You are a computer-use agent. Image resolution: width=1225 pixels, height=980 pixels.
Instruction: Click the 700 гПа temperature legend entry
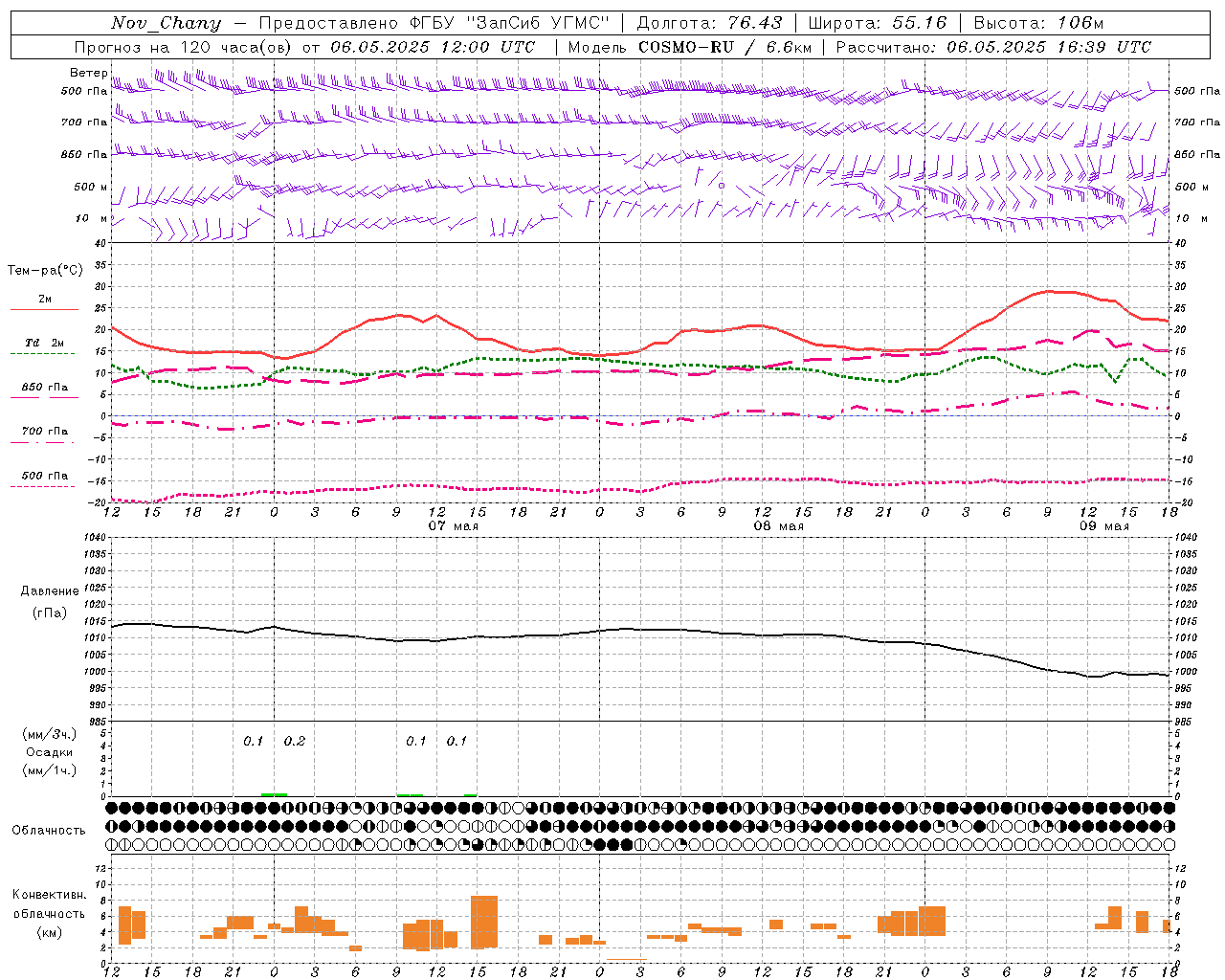(x=45, y=431)
